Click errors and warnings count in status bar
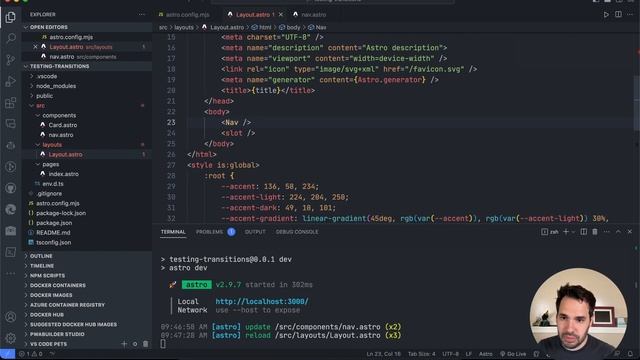The image size is (640, 360). pos(31,354)
